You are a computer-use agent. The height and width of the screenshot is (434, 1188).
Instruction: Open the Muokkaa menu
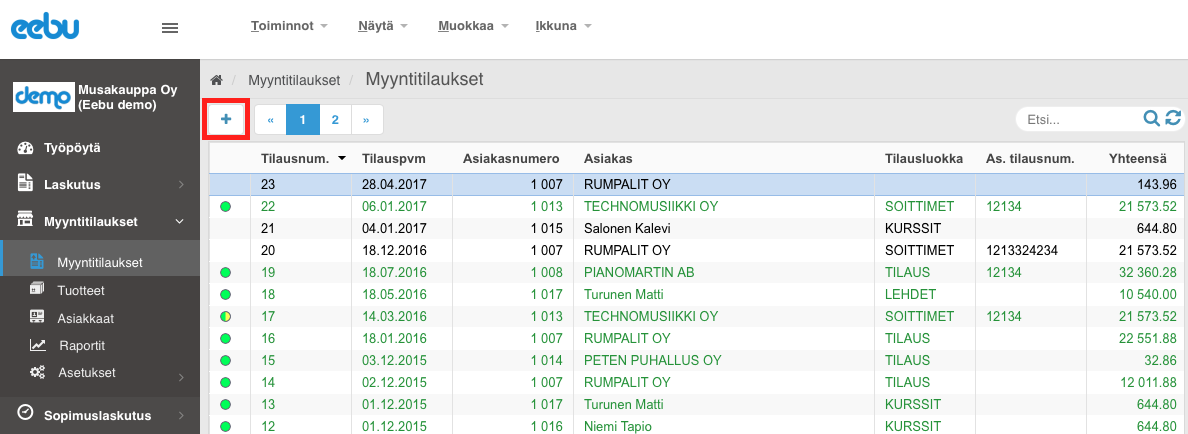[473, 26]
